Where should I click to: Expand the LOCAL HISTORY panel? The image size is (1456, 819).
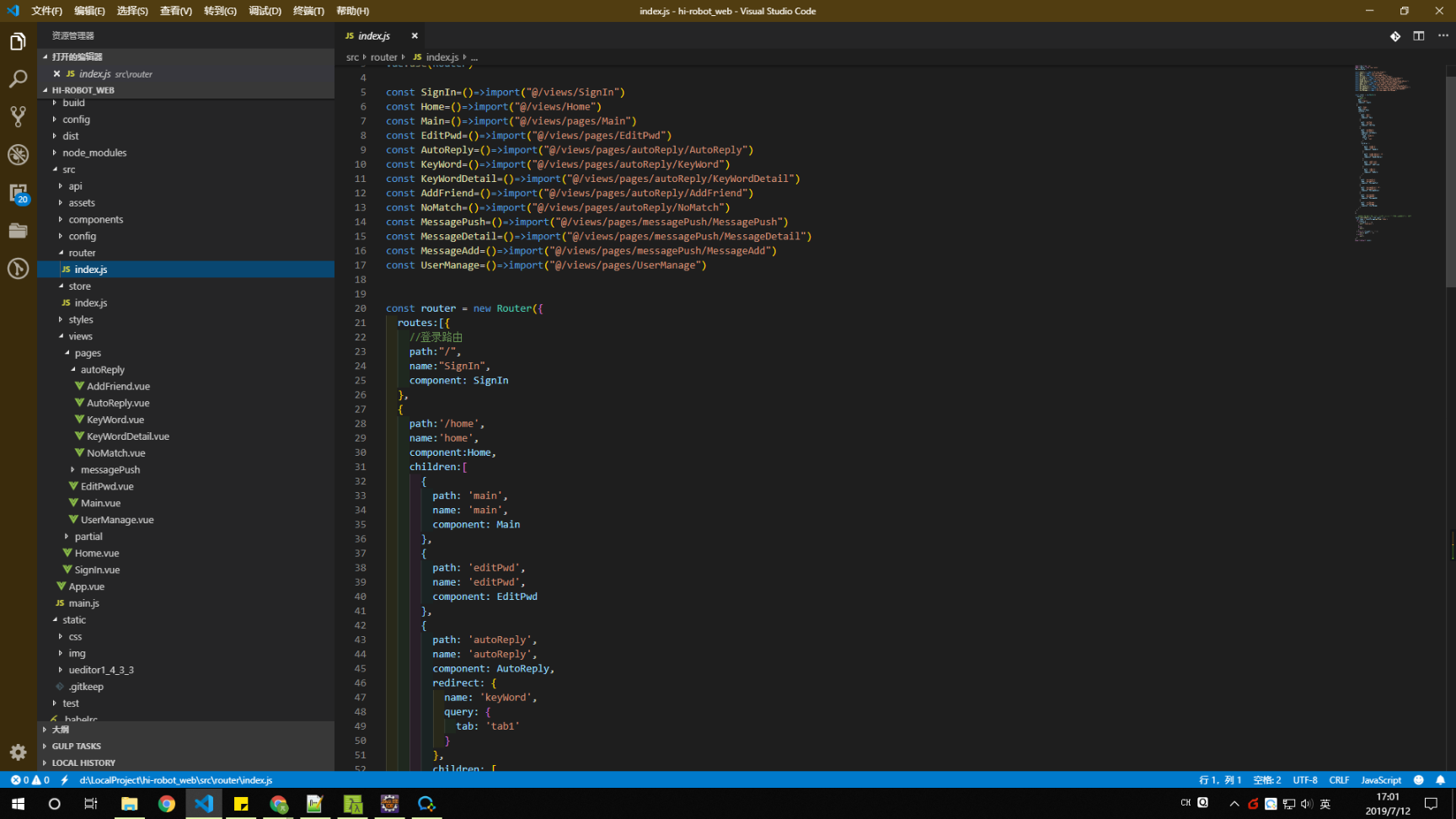tap(185, 763)
